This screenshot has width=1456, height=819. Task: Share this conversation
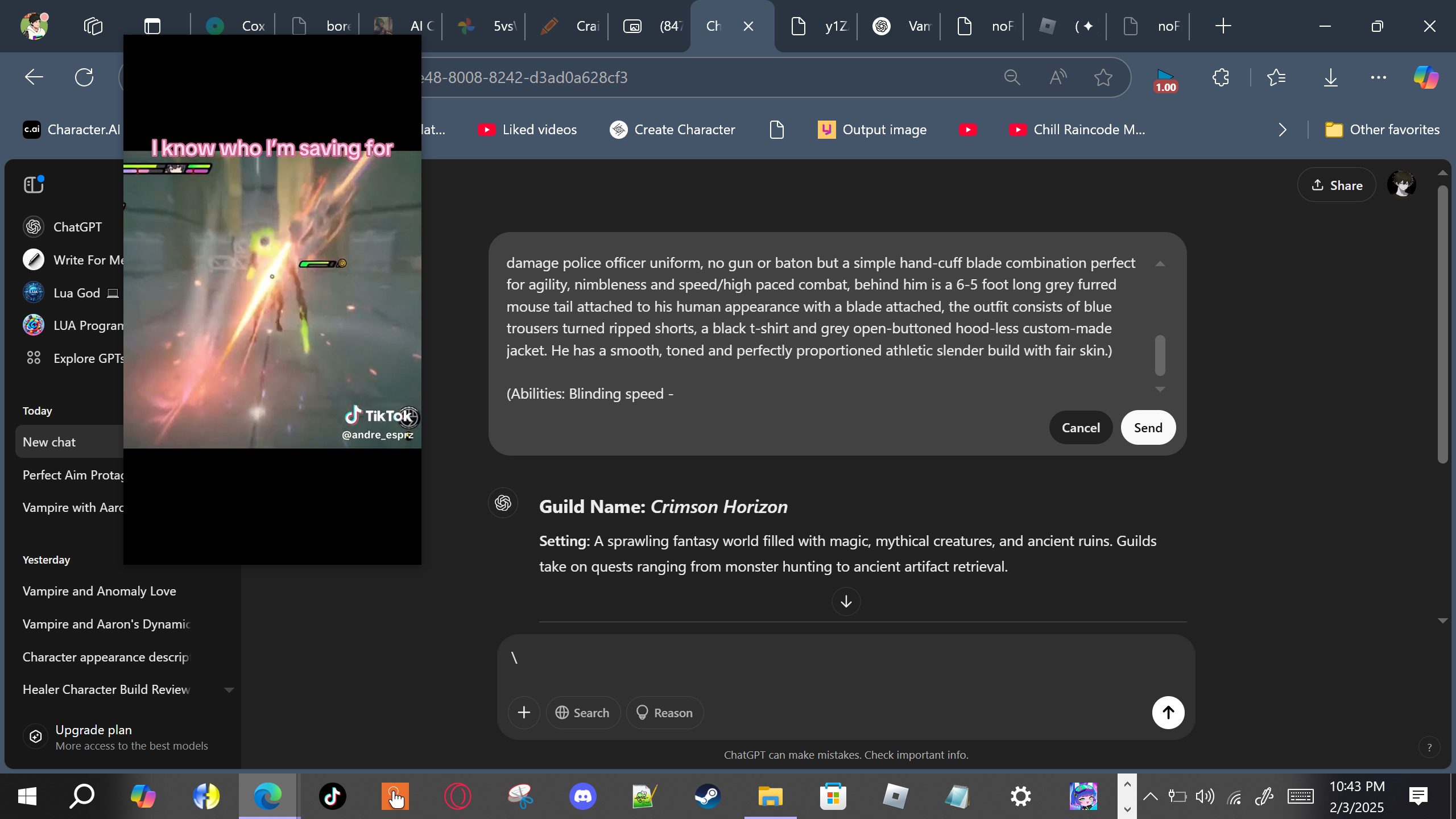click(x=1337, y=185)
